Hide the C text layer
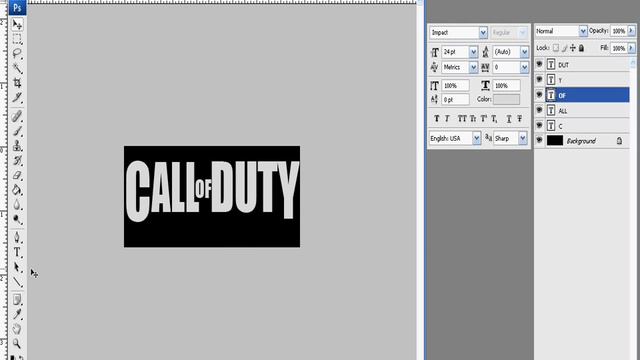This screenshot has height=360, width=640. pos(539,125)
